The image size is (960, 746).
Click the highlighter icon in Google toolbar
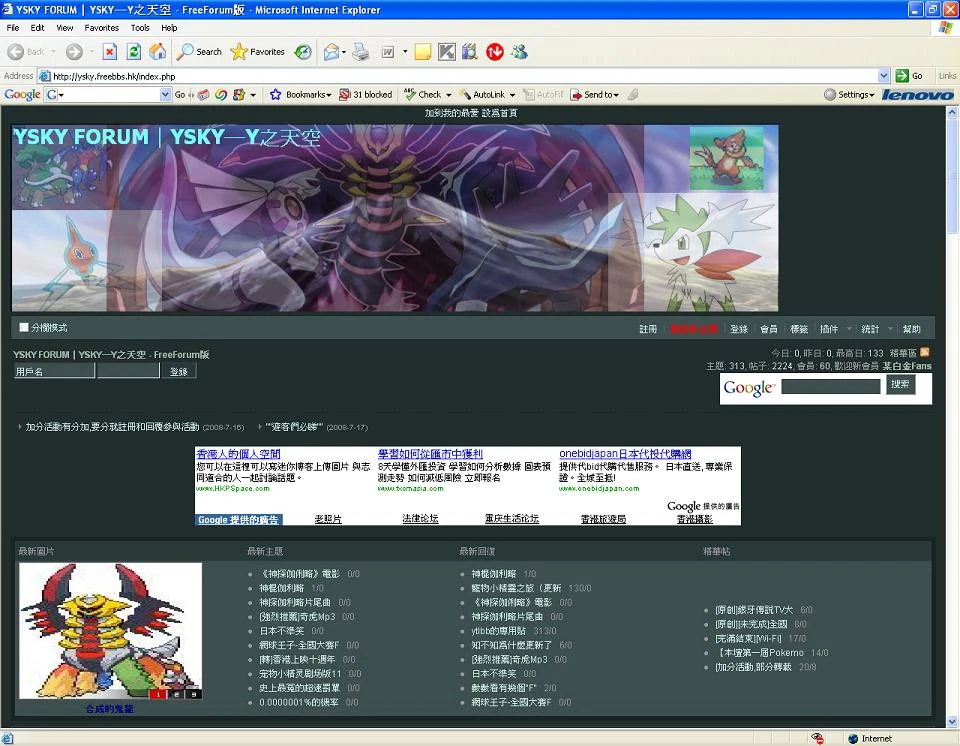pyautogui.click(x=633, y=94)
